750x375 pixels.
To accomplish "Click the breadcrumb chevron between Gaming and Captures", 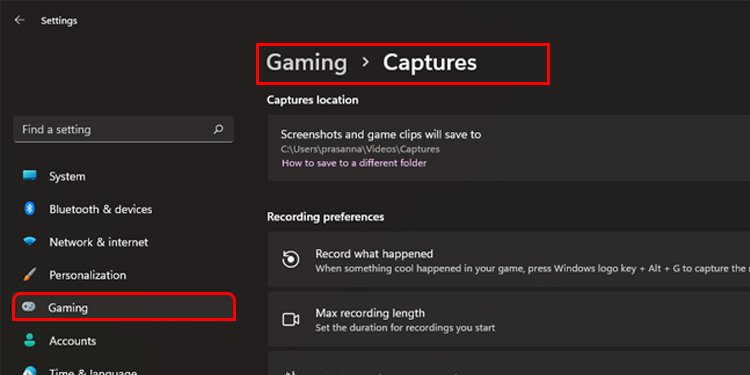I will tap(365, 62).
